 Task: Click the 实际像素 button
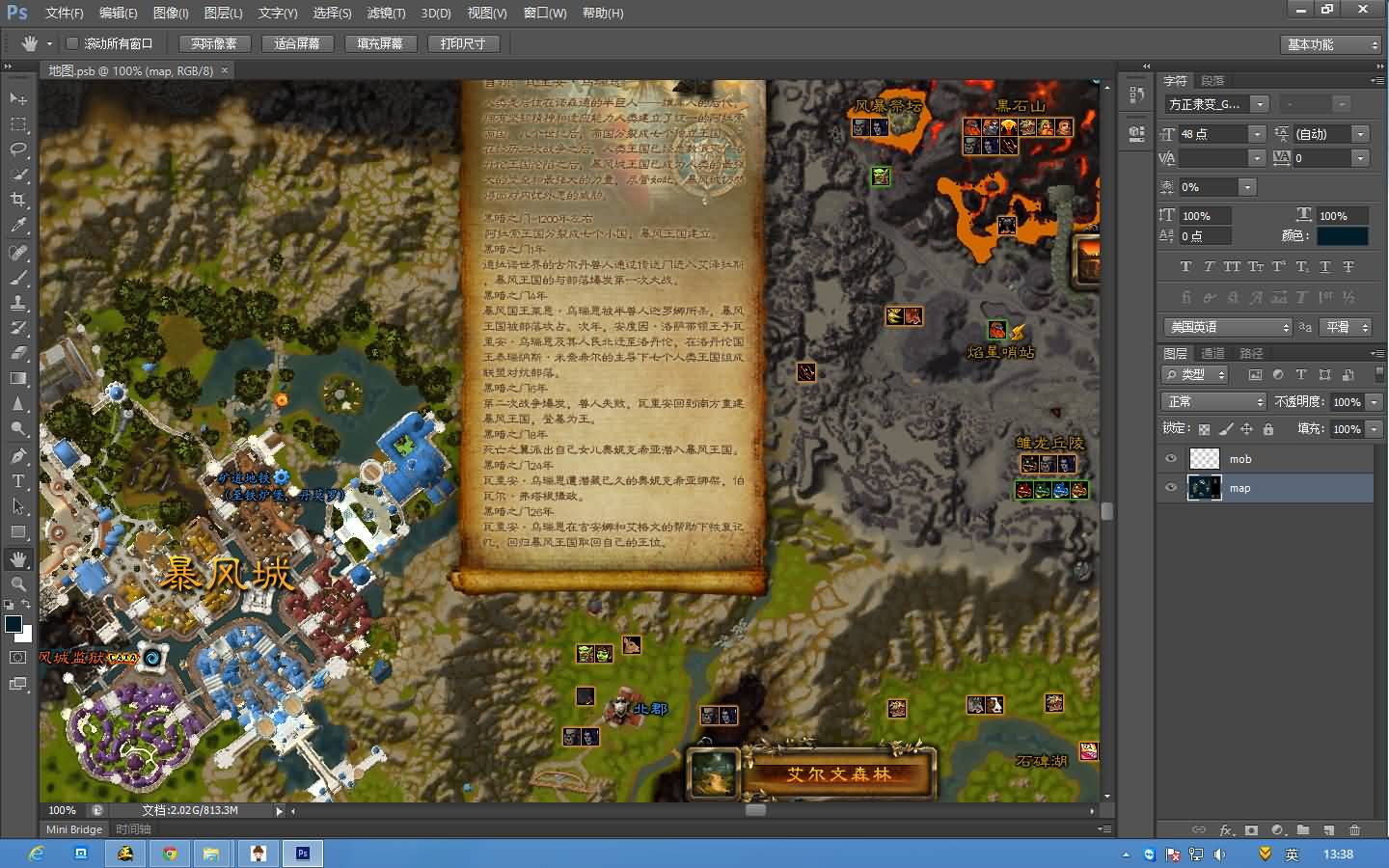(x=213, y=43)
